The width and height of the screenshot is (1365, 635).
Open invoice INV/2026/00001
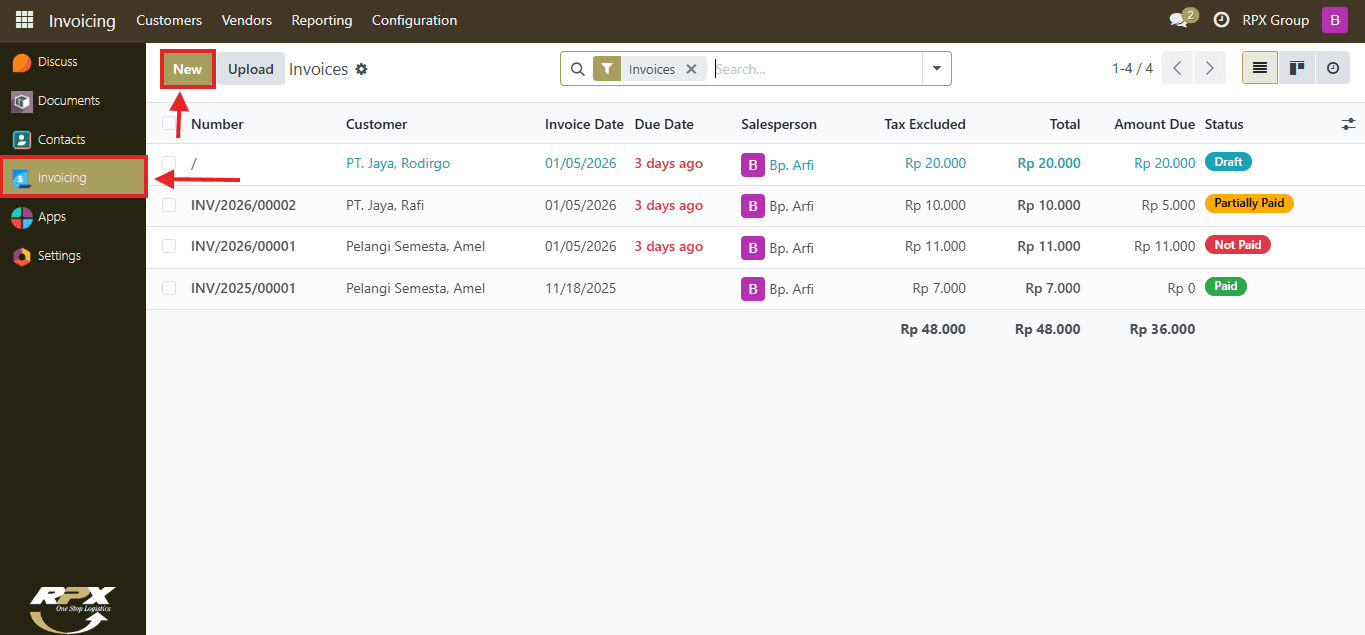(244, 246)
